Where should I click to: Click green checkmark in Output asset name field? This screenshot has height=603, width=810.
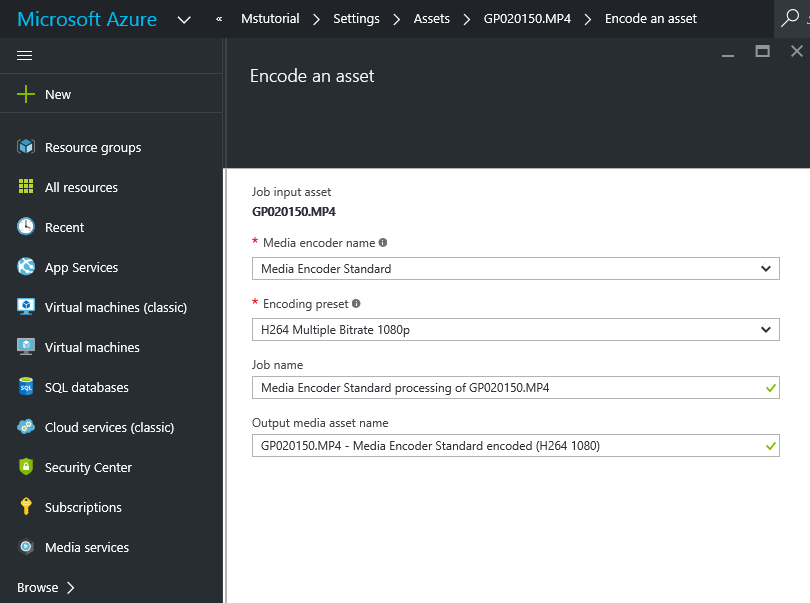click(771, 445)
